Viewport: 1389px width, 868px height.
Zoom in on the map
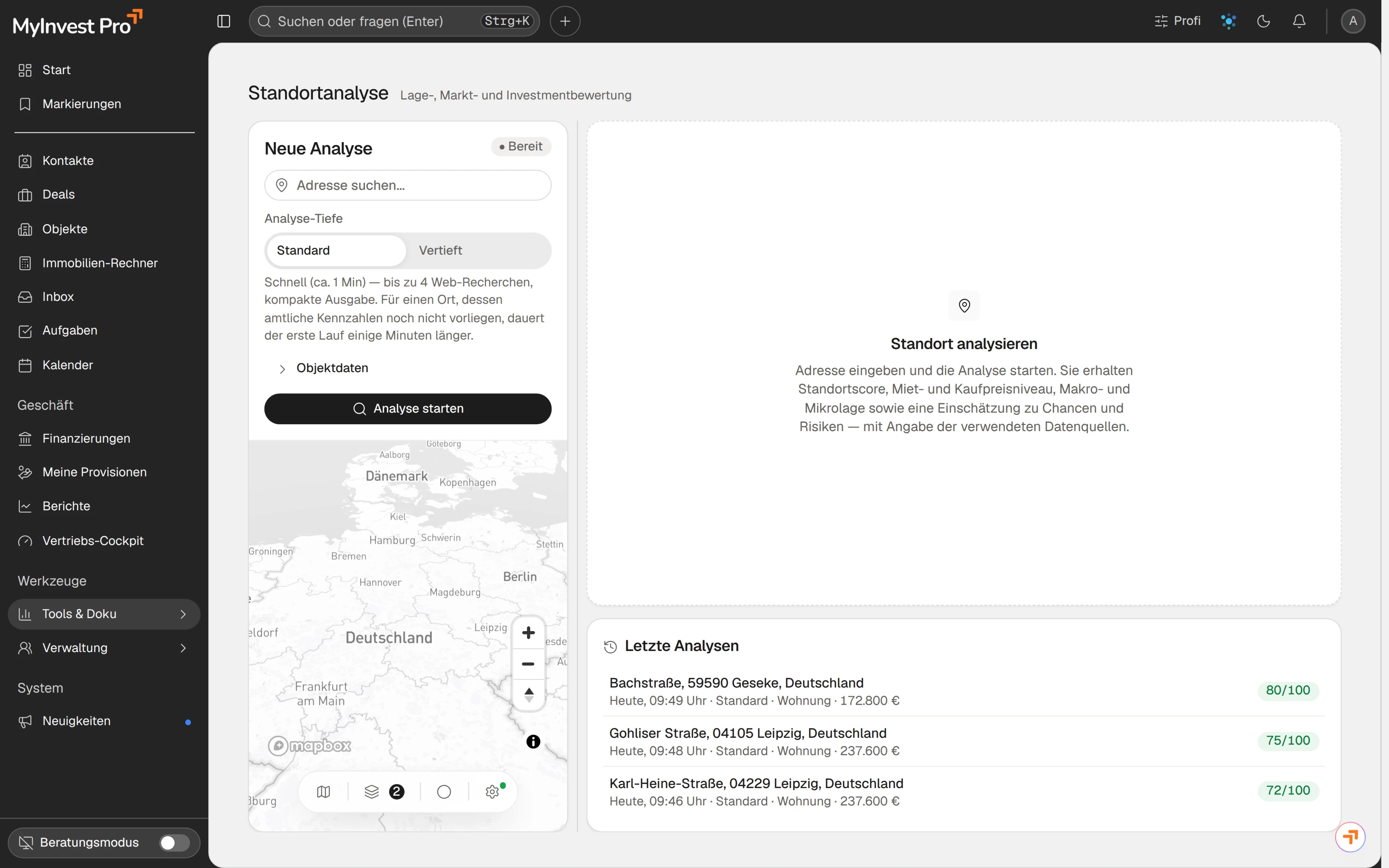[528, 633]
